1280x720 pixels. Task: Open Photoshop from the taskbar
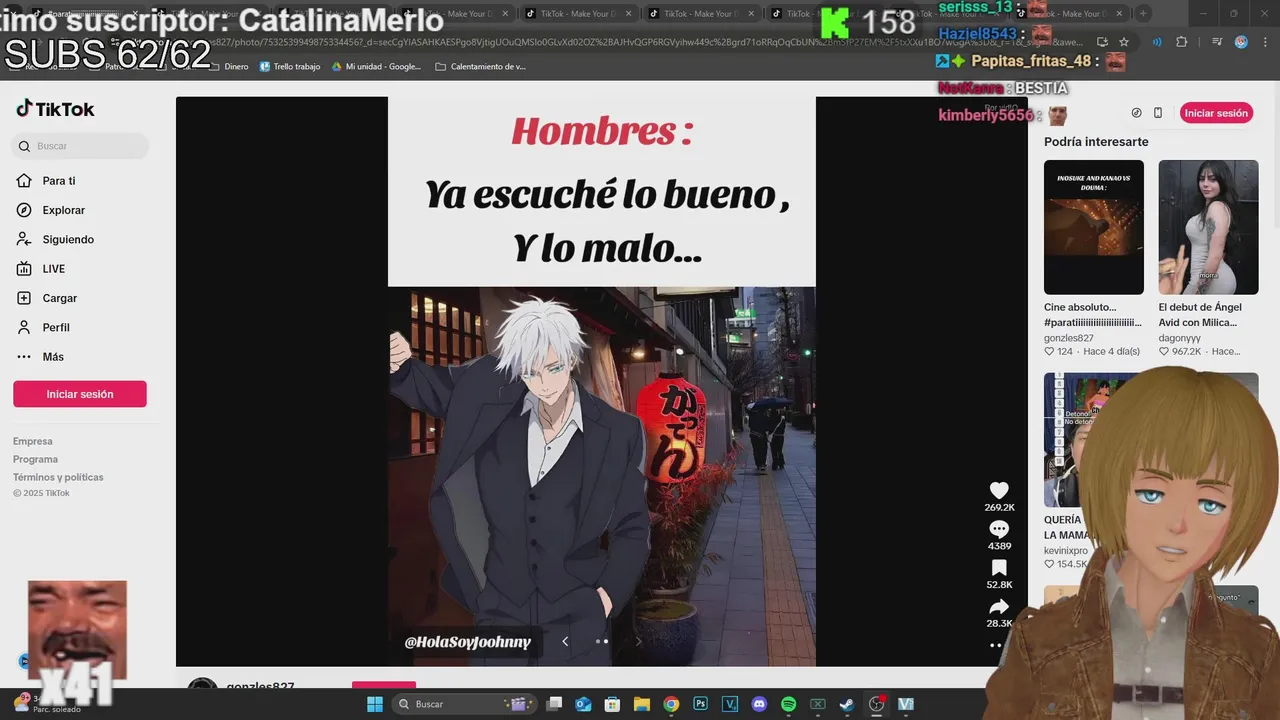pyautogui.click(x=700, y=704)
